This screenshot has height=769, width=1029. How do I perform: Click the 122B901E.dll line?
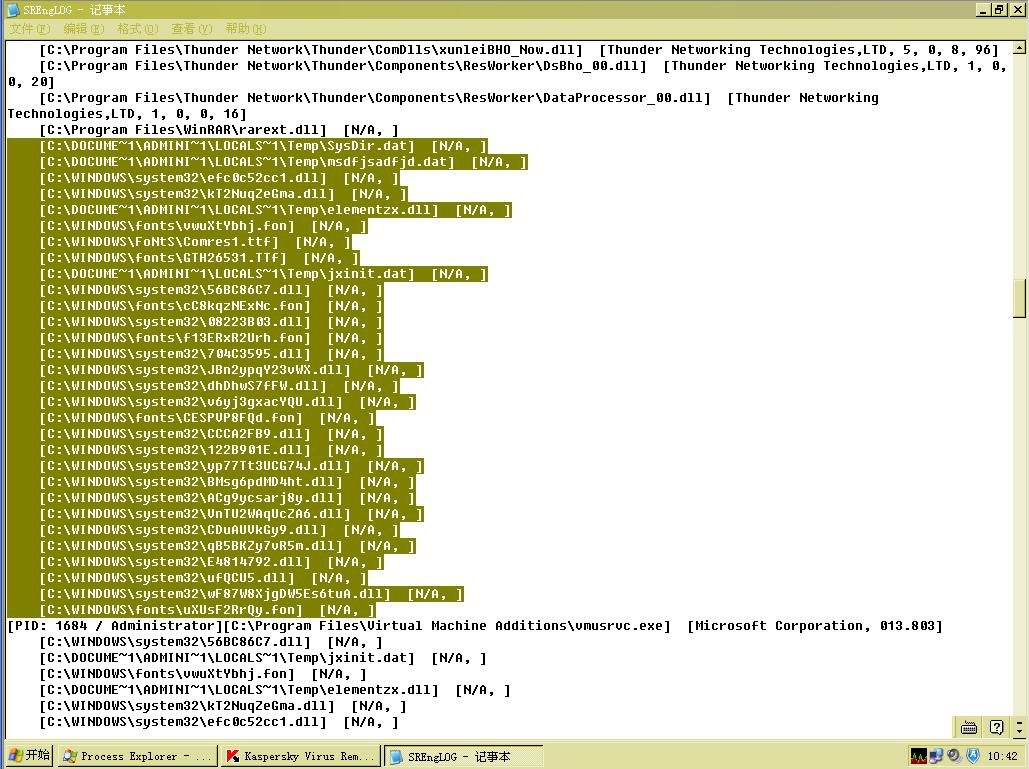[211, 450]
